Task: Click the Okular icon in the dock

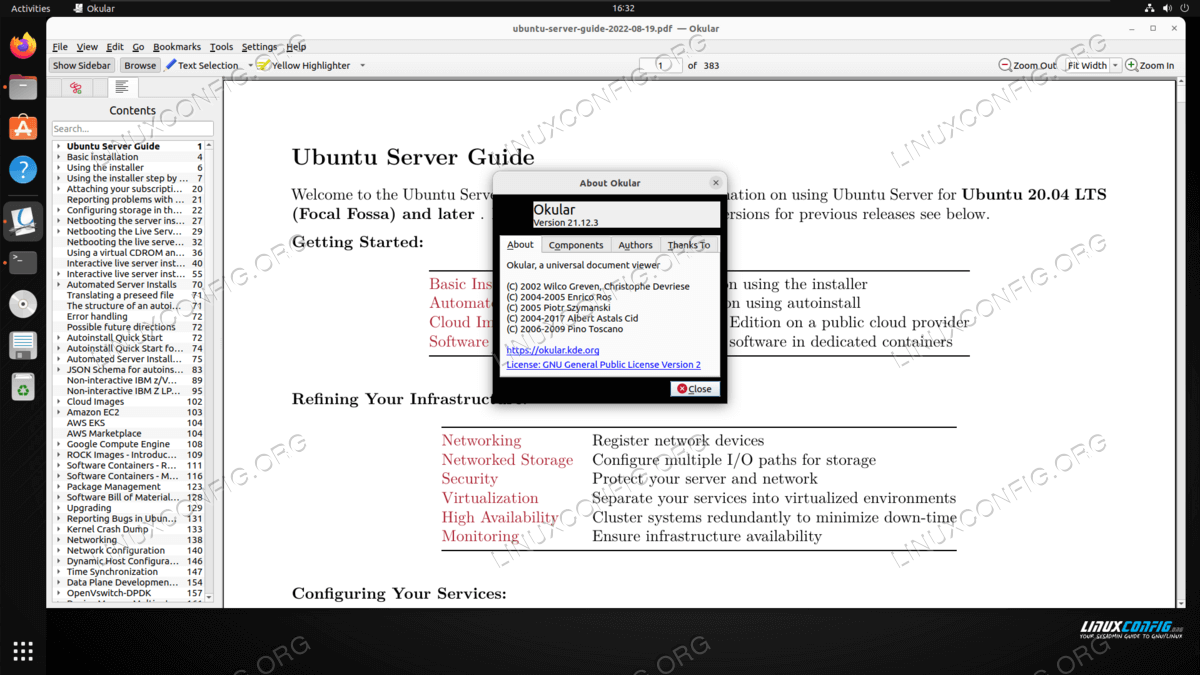Action: pyautogui.click(x=23, y=221)
